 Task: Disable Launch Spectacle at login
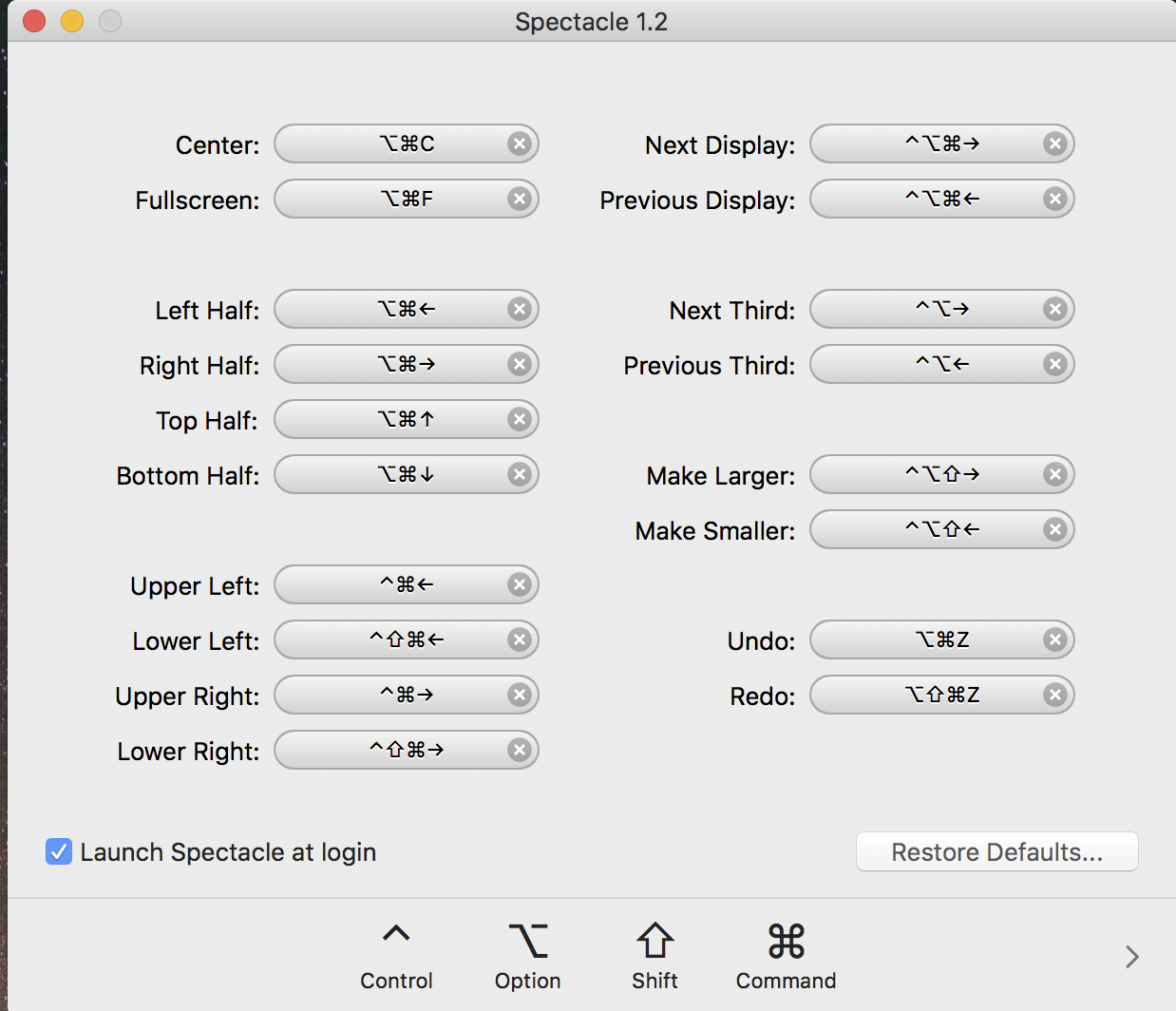(58, 851)
